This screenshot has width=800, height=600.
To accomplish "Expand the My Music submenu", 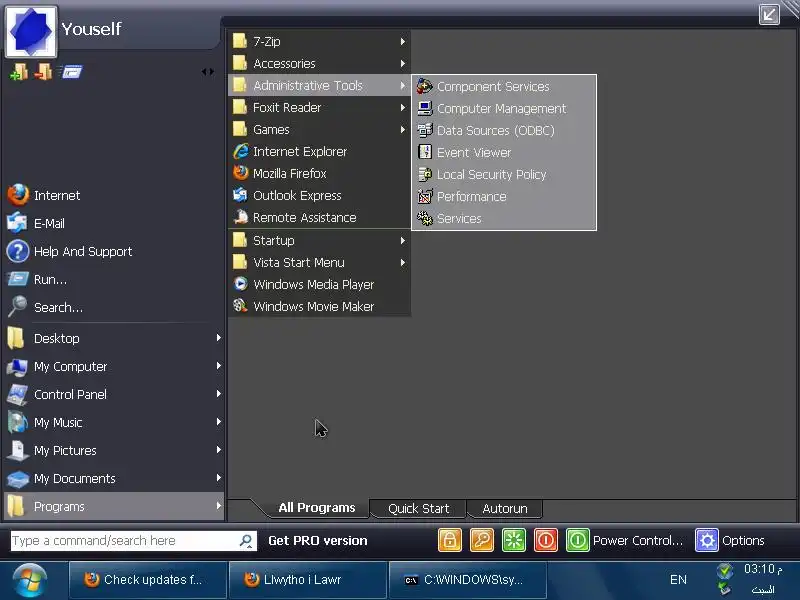I will tap(114, 422).
